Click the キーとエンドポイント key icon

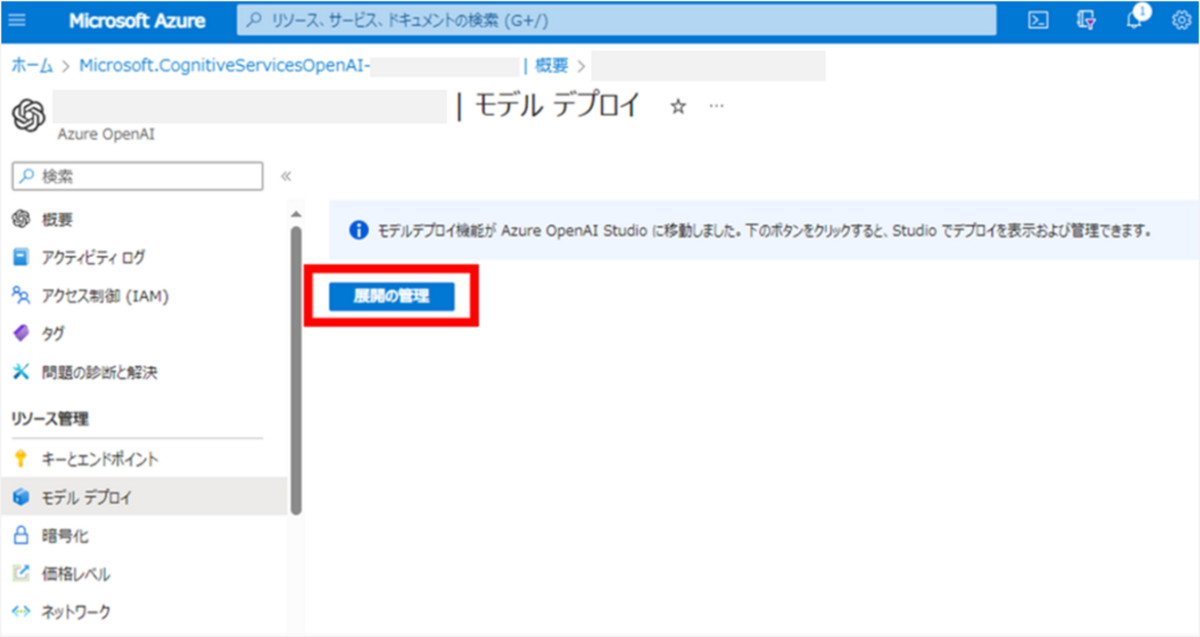[21, 459]
